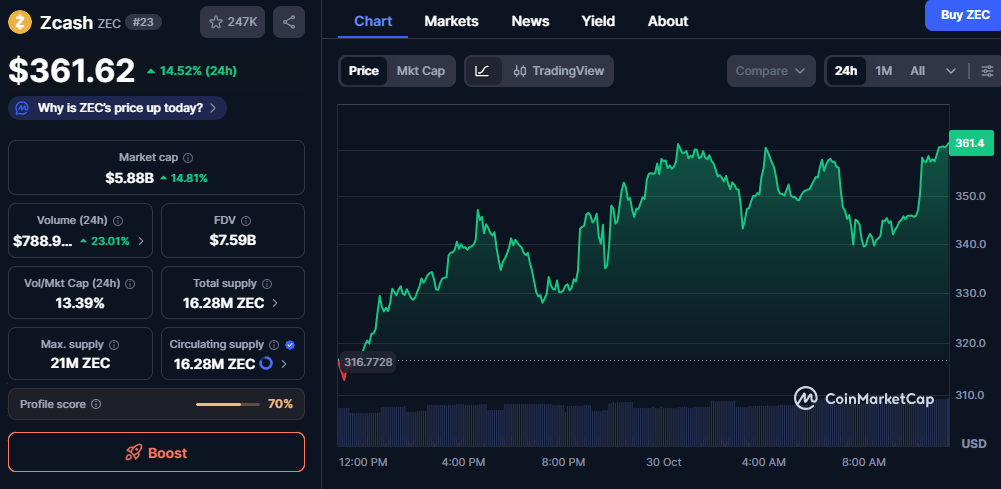Switch the chart to Mkt Cap view
This screenshot has height=489, width=1001.
coord(421,71)
